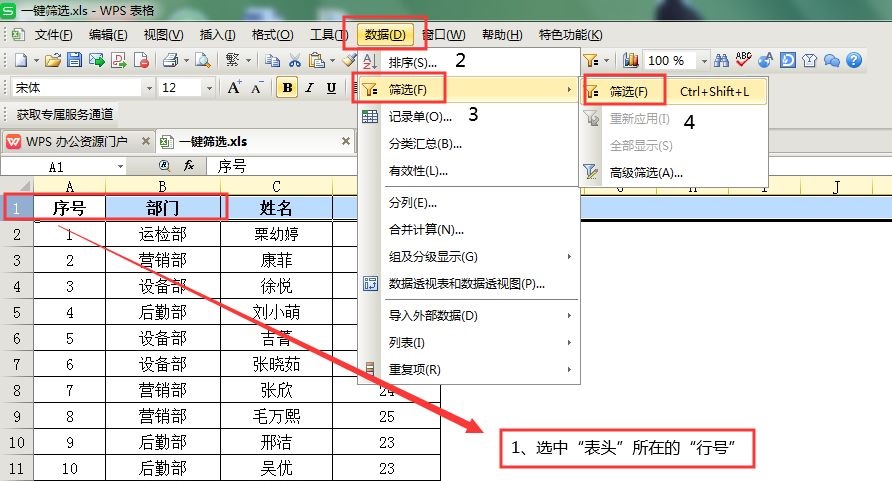Open the font name 宋体 dropdown

149,88
